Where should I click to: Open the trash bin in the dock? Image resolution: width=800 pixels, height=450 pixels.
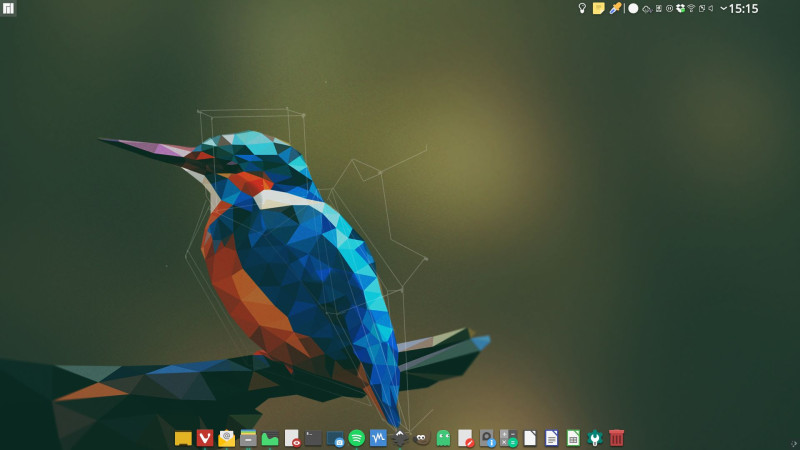coord(616,438)
